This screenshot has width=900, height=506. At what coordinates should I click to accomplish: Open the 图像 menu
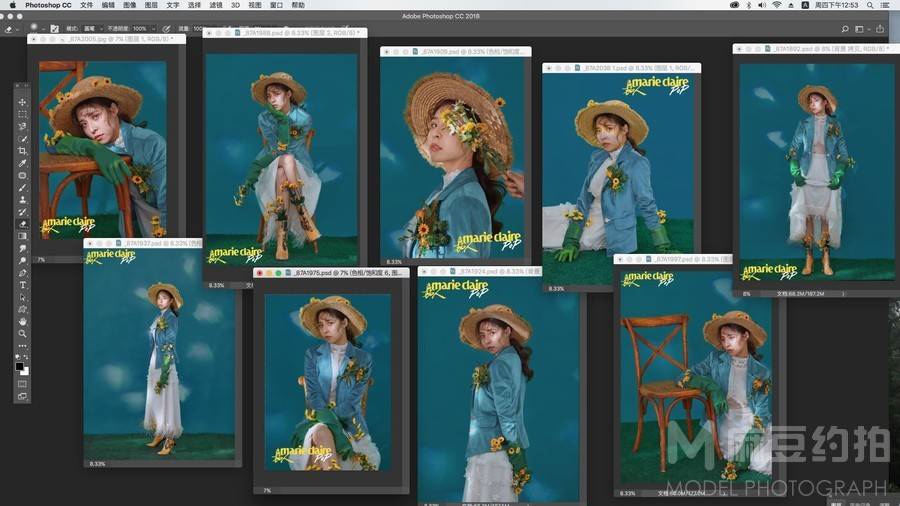(130, 5)
